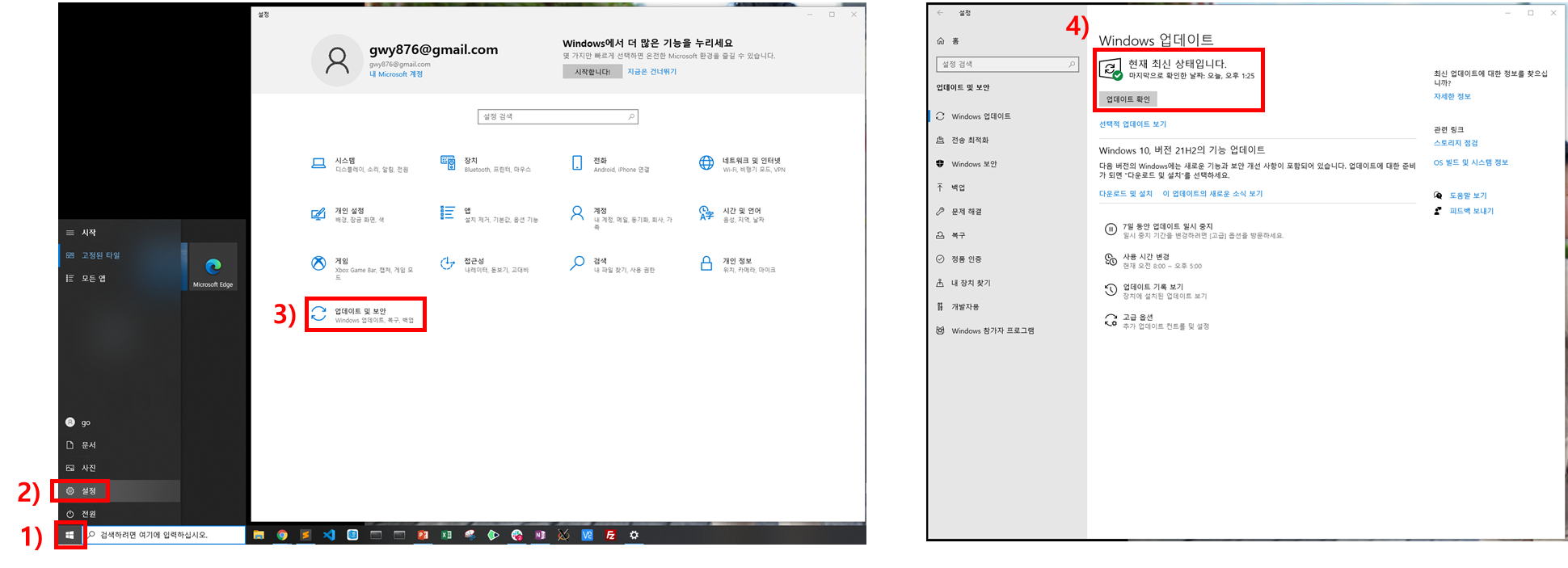Open 접근성 (Ease of Access) category
The image size is (1568, 568).
[484, 264]
